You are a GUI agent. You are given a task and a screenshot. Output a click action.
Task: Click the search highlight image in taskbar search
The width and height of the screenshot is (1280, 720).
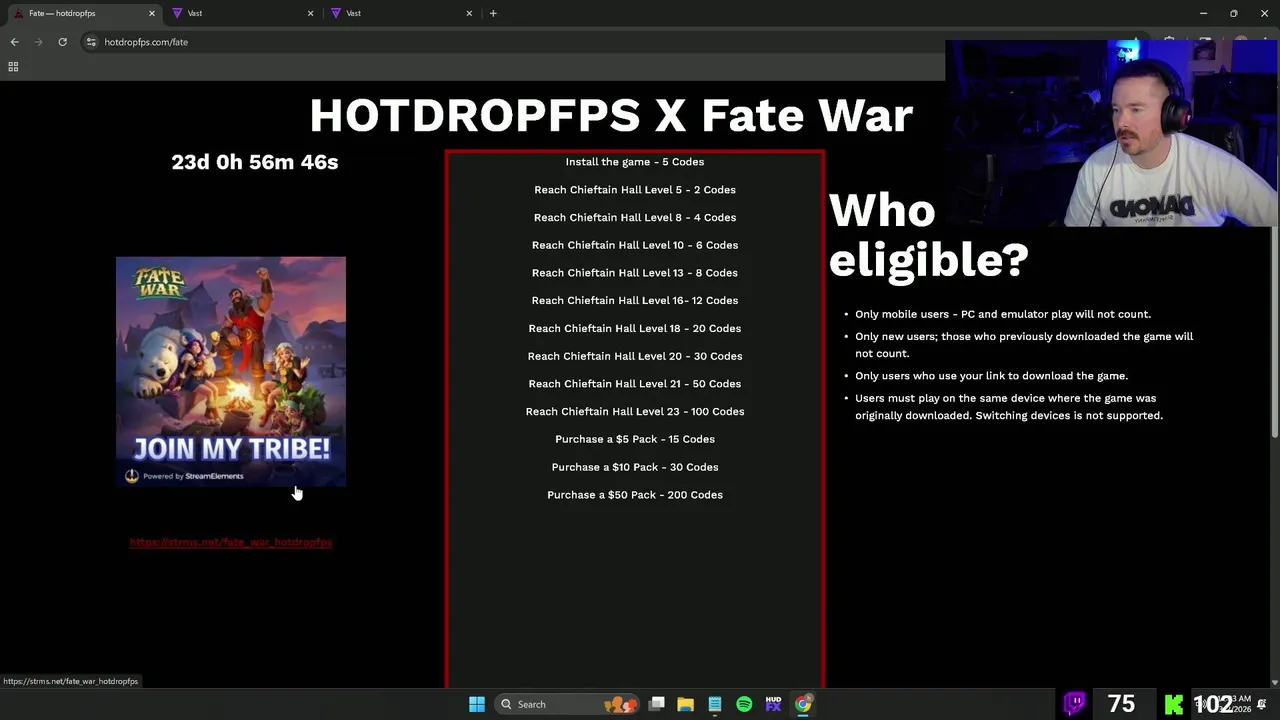pos(620,704)
